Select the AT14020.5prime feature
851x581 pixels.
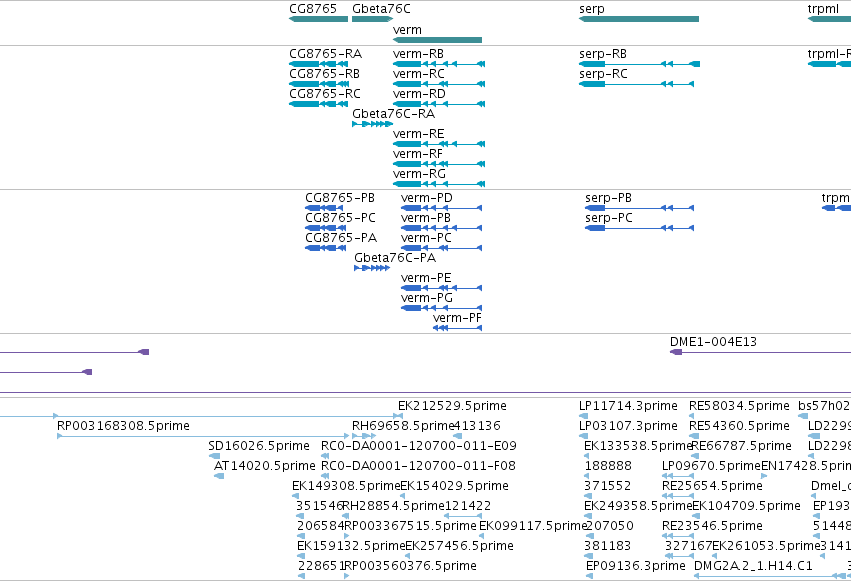click(x=219, y=476)
